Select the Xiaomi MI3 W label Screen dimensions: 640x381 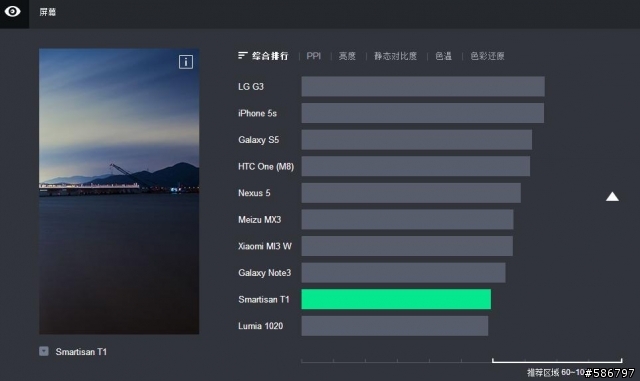click(265, 246)
